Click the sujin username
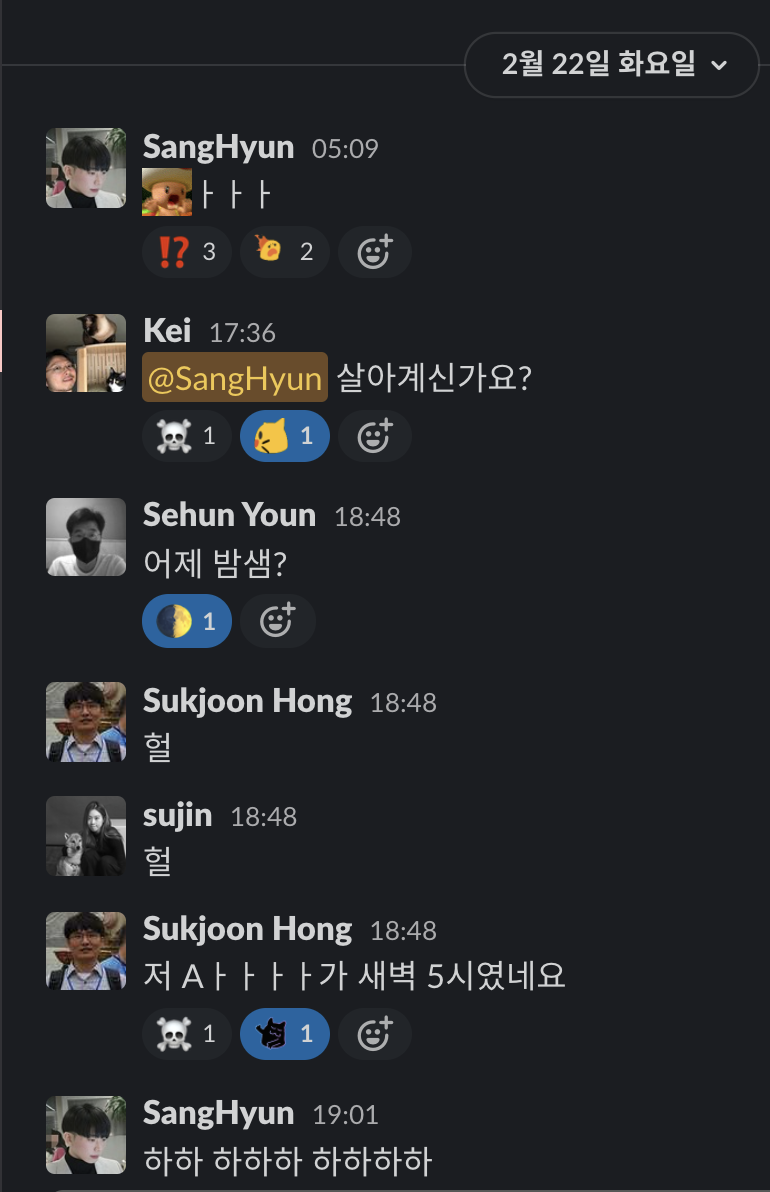This screenshot has width=770, height=1192. (x=177, y=816)
